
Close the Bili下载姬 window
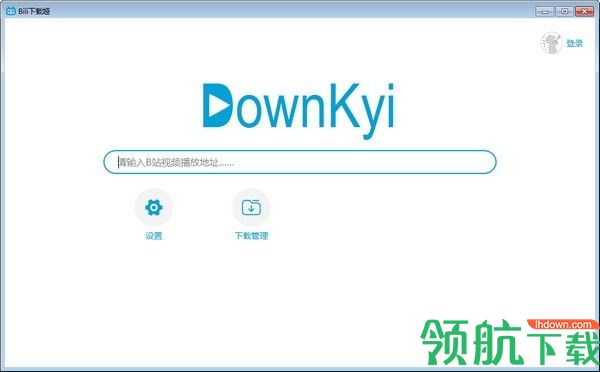(x=585, y=11)
